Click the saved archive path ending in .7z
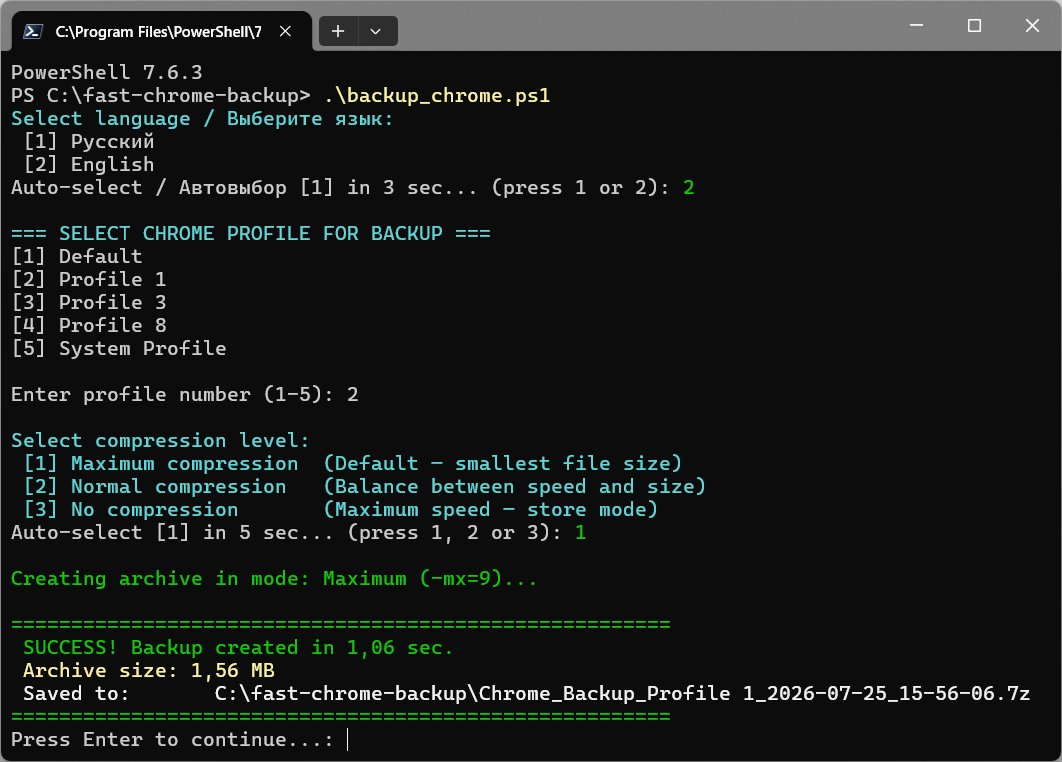1062x762 pixels. coord(622,694)
